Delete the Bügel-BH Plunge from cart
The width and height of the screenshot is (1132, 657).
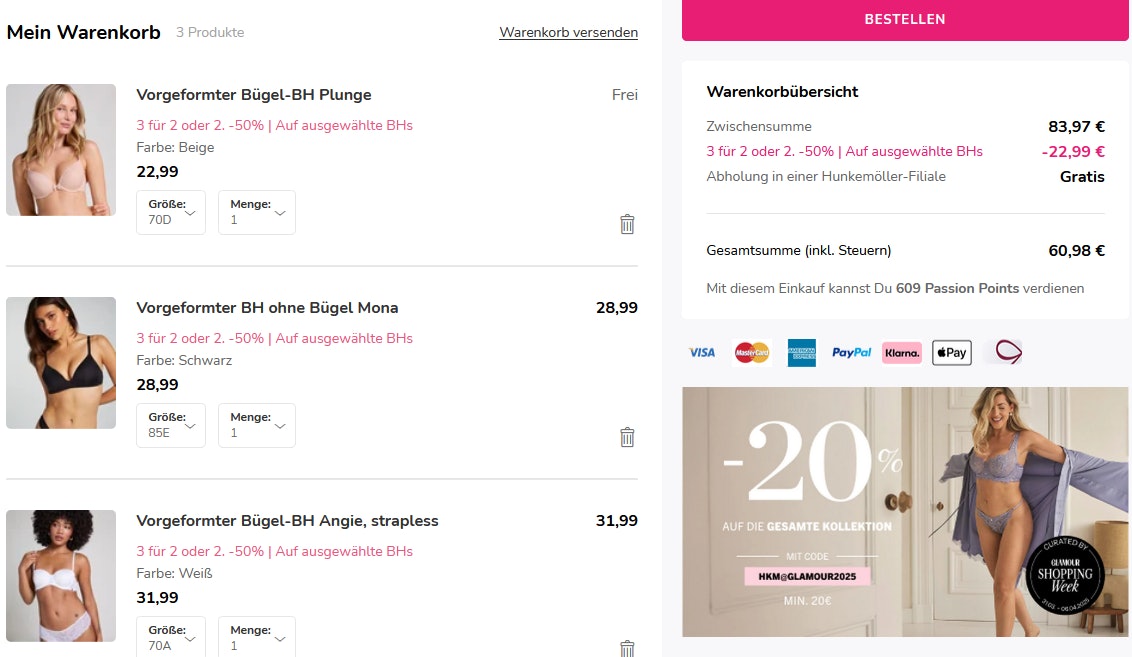pyautogui.click(x=627, y=224)
